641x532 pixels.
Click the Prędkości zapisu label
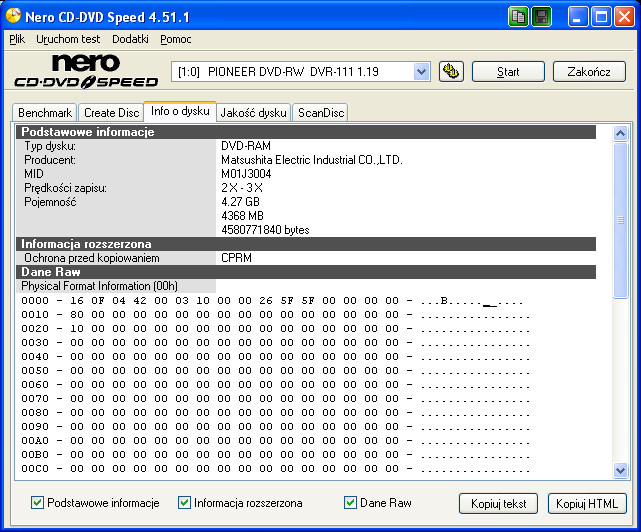pos(65,188)
